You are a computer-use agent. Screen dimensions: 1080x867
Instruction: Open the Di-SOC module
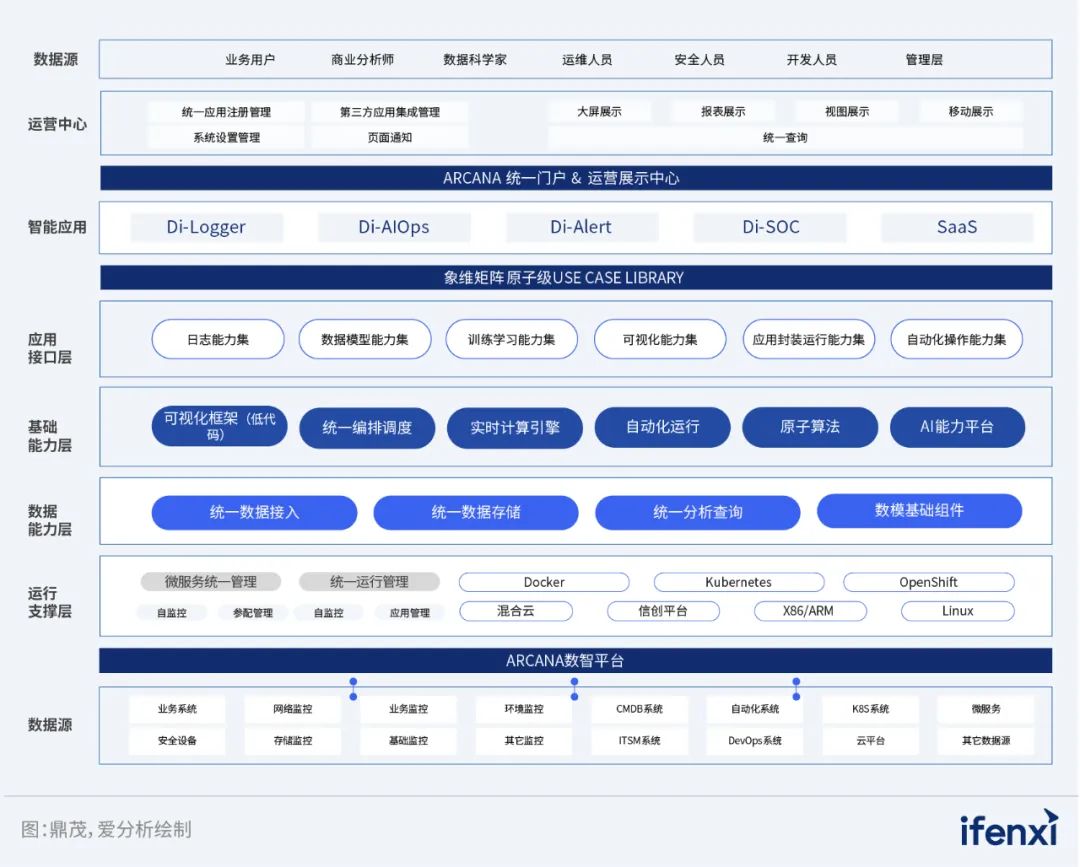tap(769, 227)
